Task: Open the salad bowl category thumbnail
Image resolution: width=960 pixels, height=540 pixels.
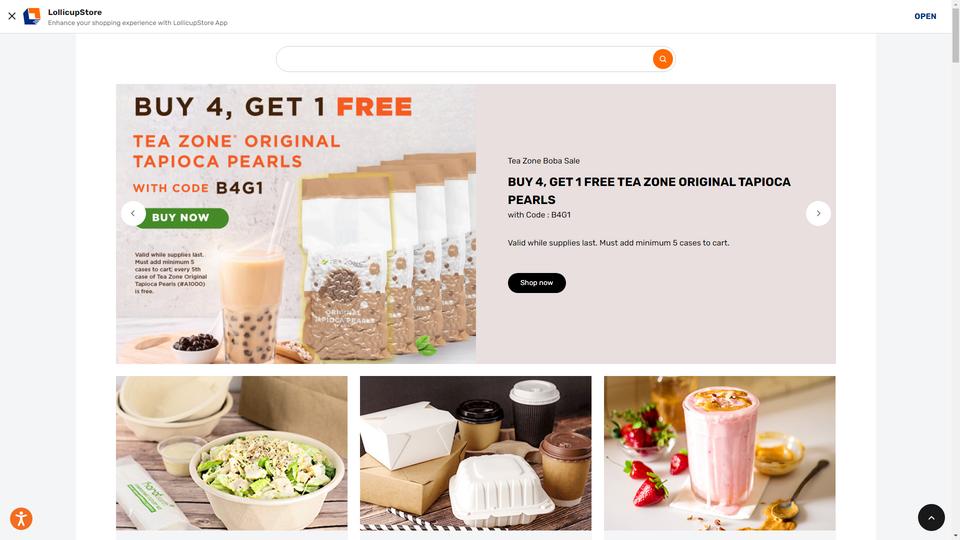Action: (x=231, y=453)
